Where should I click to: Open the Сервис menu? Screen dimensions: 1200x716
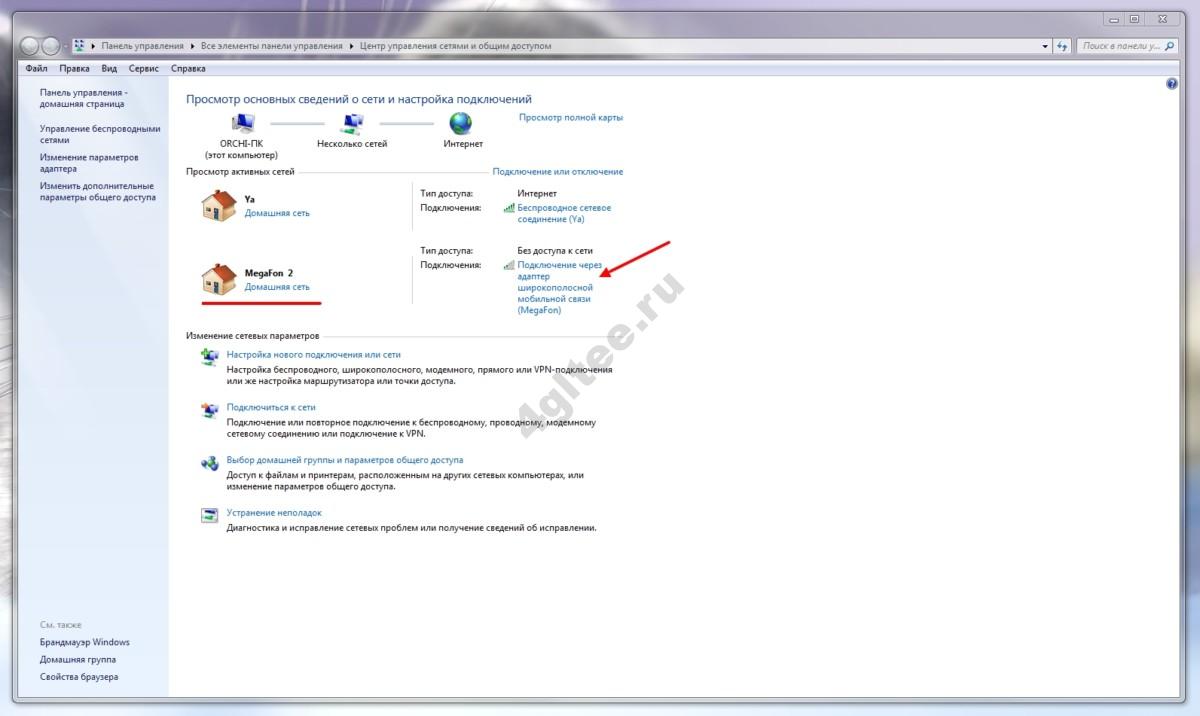(144, 69)
